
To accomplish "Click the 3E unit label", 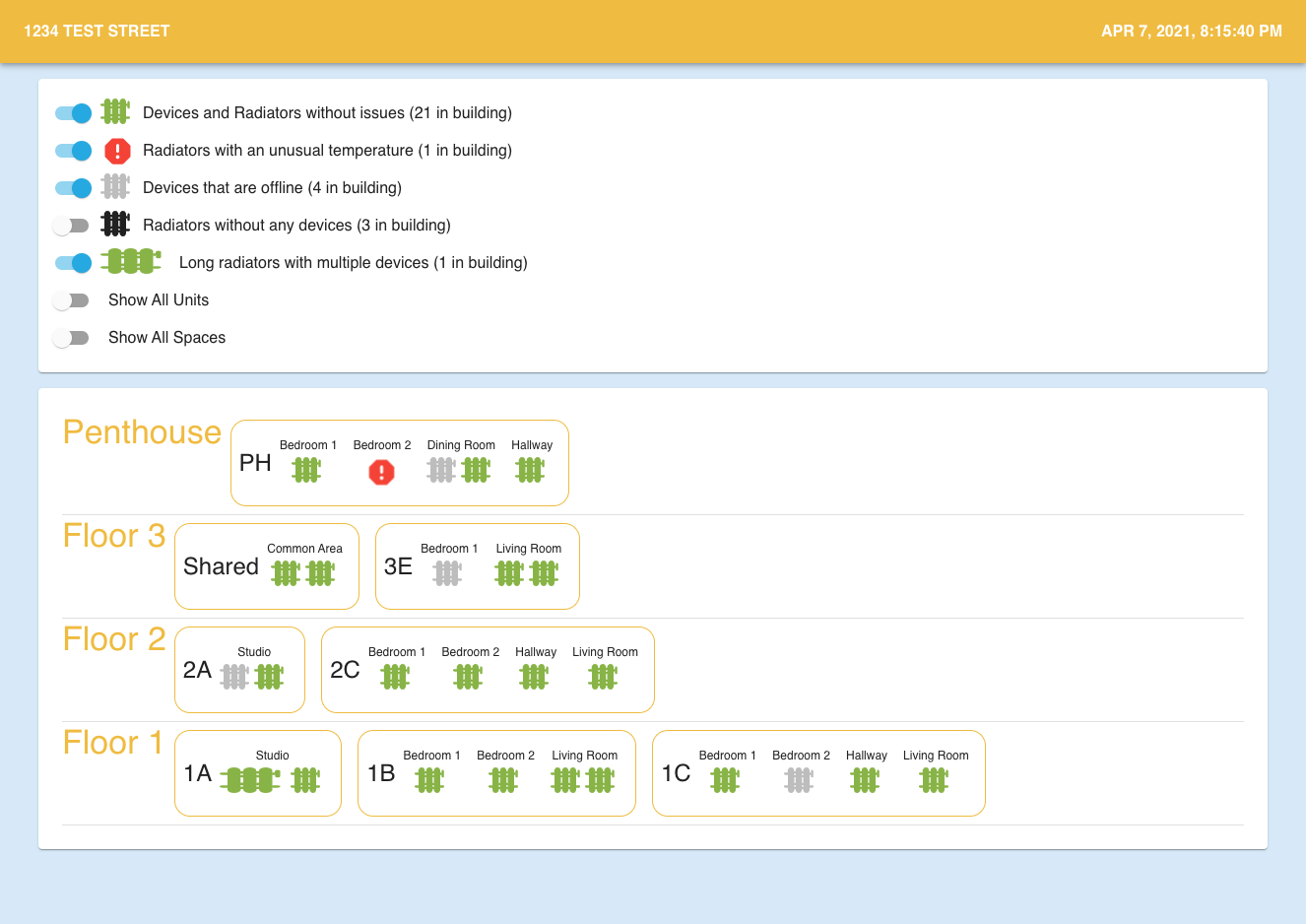I will click(398, 566).
